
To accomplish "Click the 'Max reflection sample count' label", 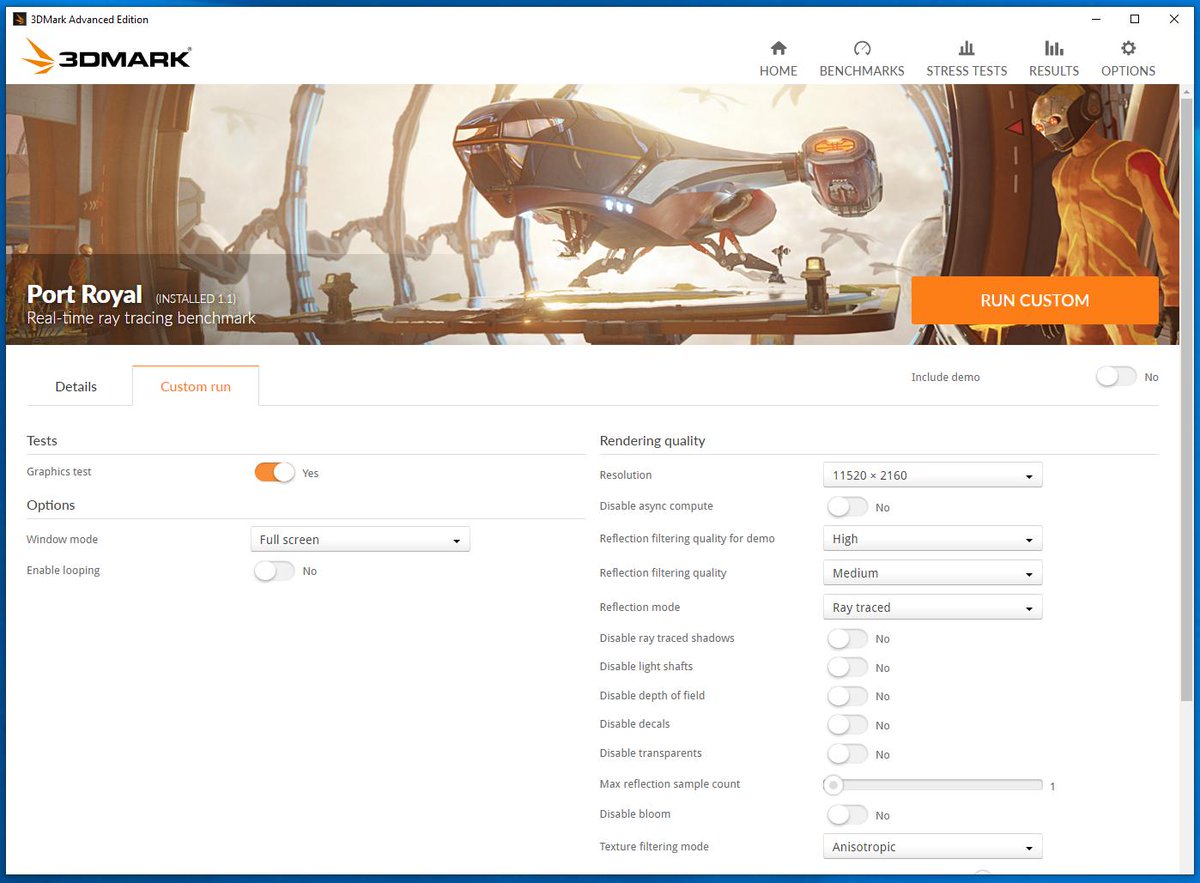I will 670,784.
